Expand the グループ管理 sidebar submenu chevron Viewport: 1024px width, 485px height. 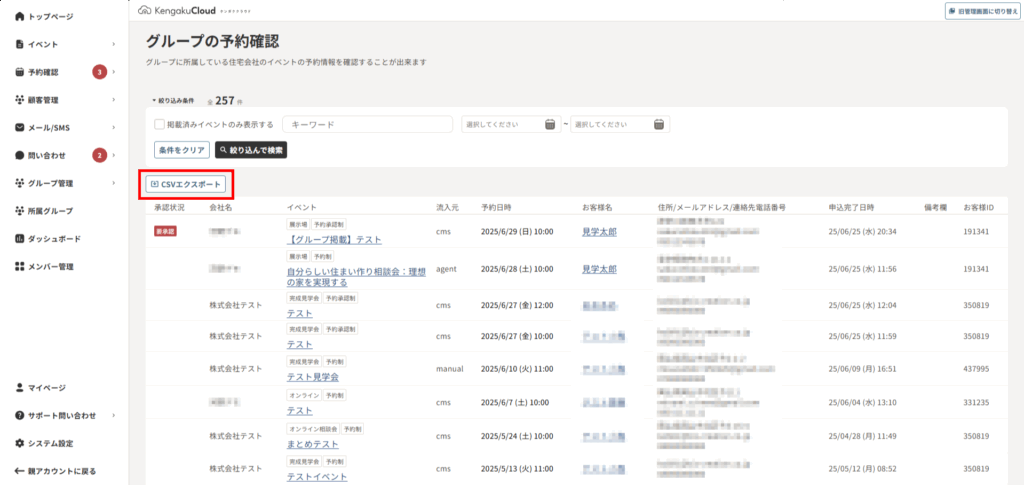click(x=114, y=183)
